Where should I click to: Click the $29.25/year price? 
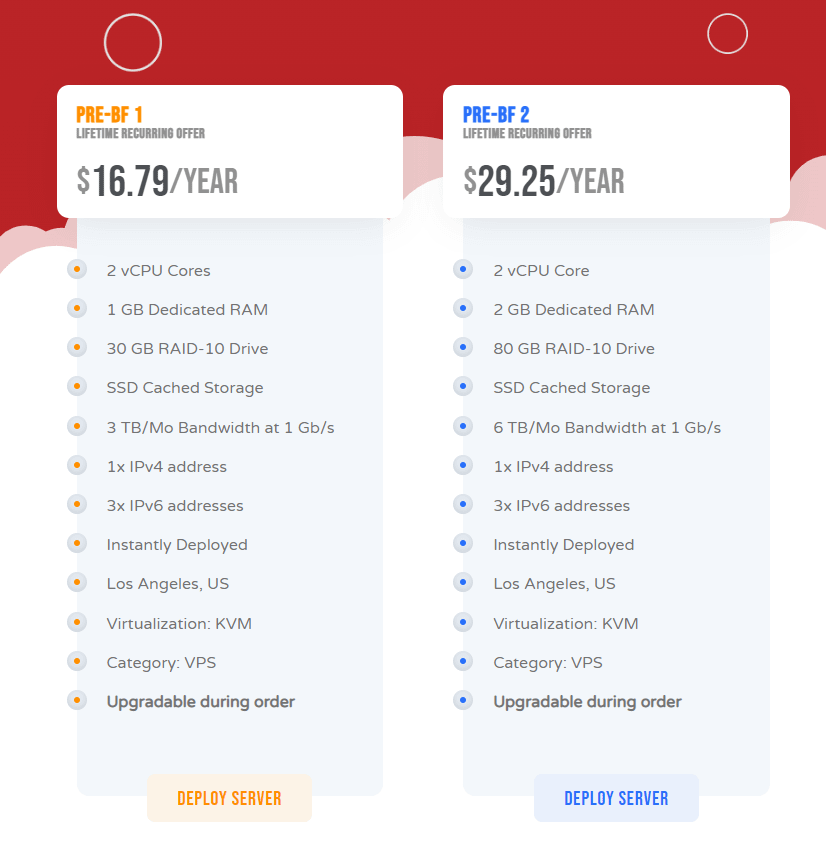(544, 181)
